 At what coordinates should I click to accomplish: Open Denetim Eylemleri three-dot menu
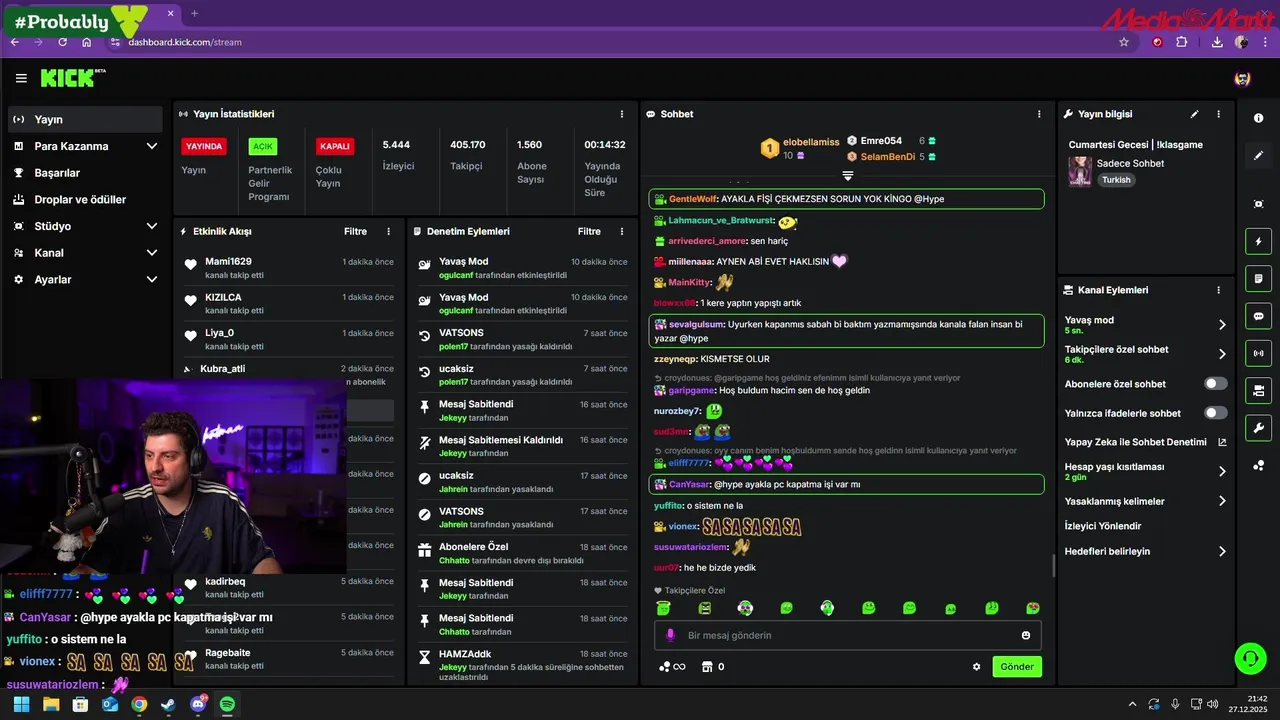click(622, 231)
